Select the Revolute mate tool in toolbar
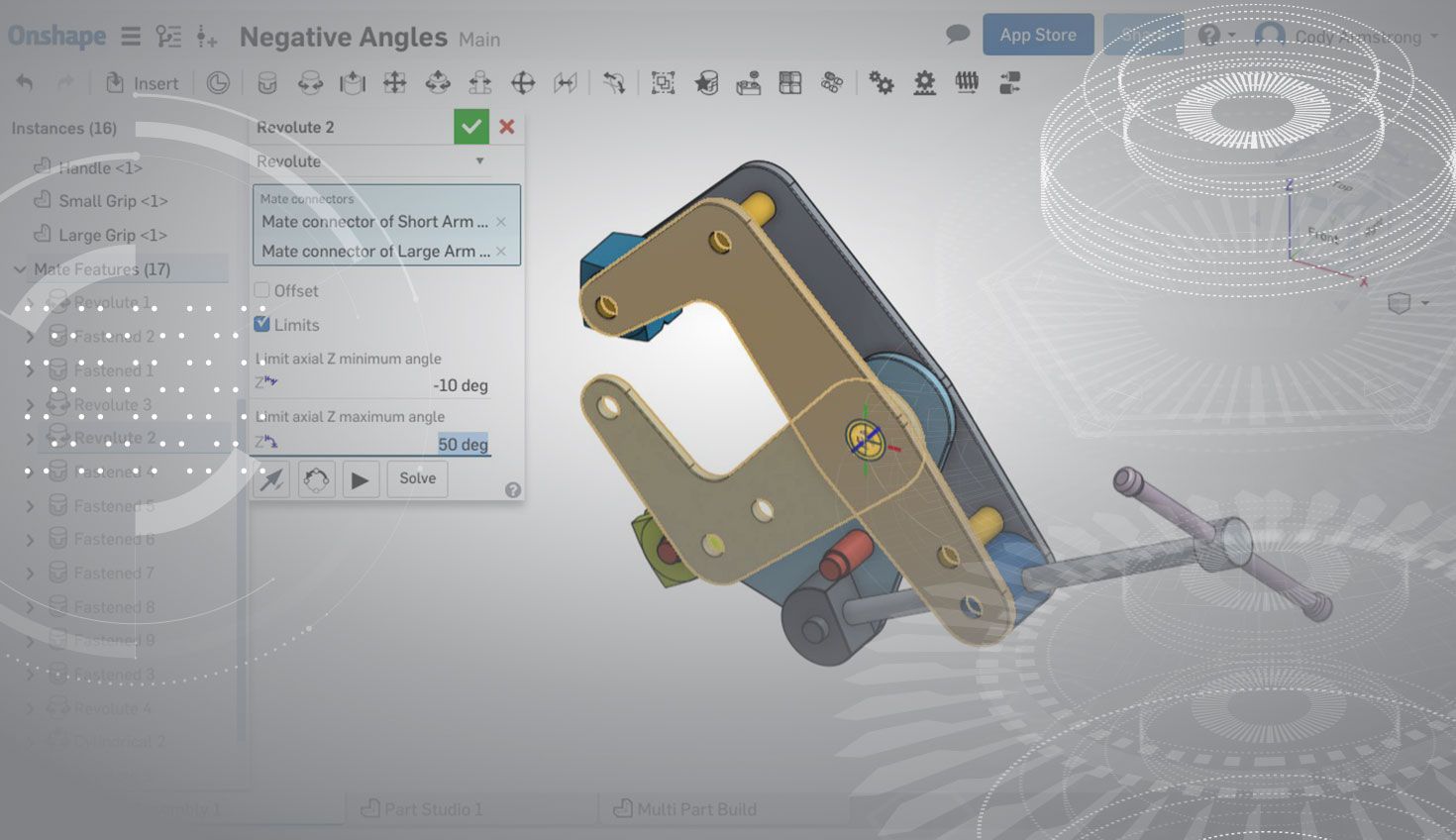Screen dimensions: 1456x840 pos(310,83)
